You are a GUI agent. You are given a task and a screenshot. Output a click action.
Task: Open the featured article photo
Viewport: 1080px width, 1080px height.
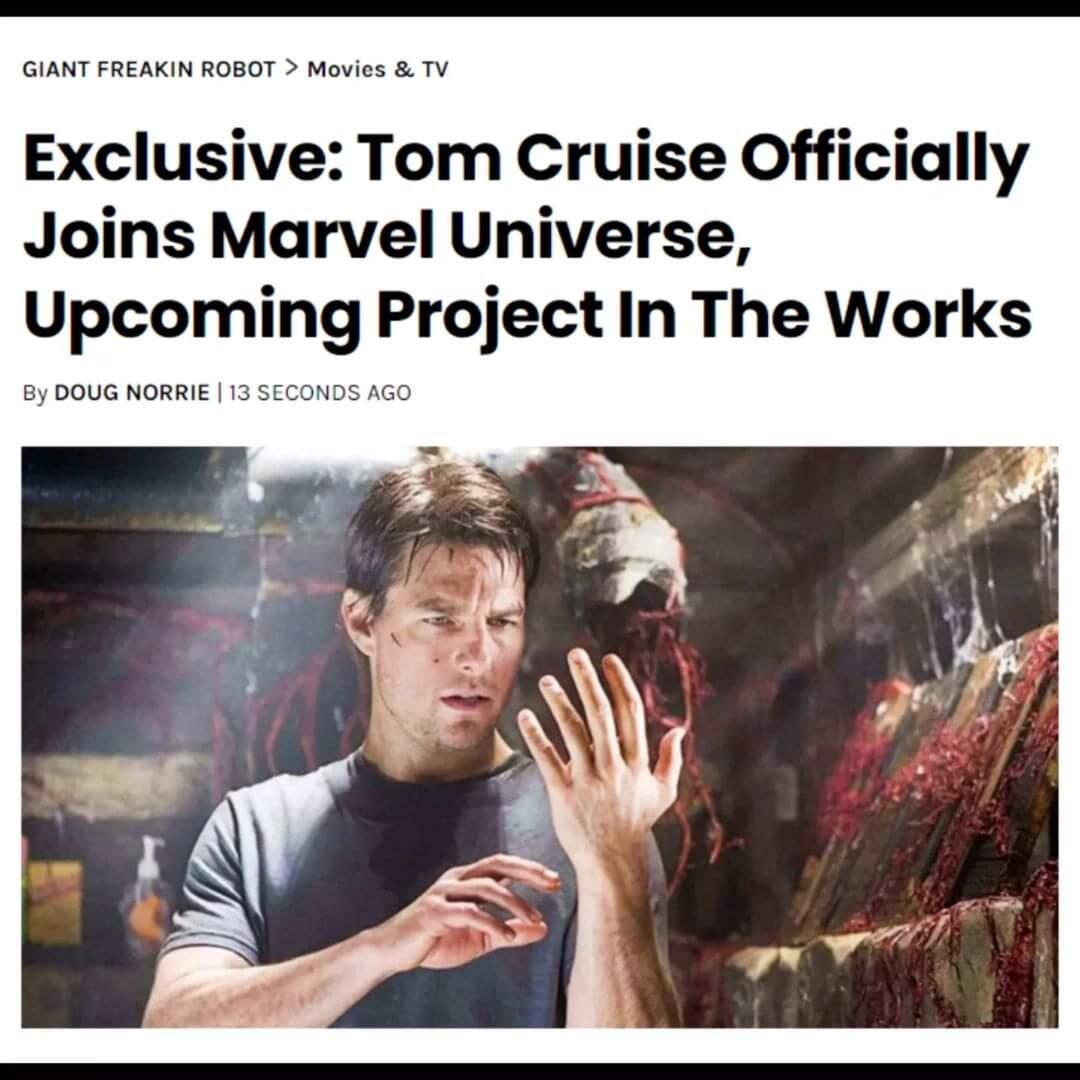[x=539, y=737]
